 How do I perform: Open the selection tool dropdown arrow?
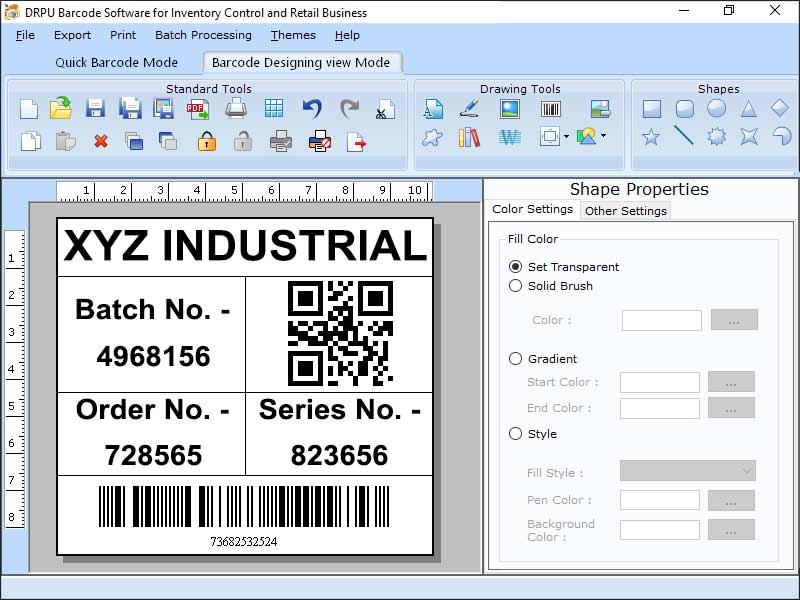point(566,137)
